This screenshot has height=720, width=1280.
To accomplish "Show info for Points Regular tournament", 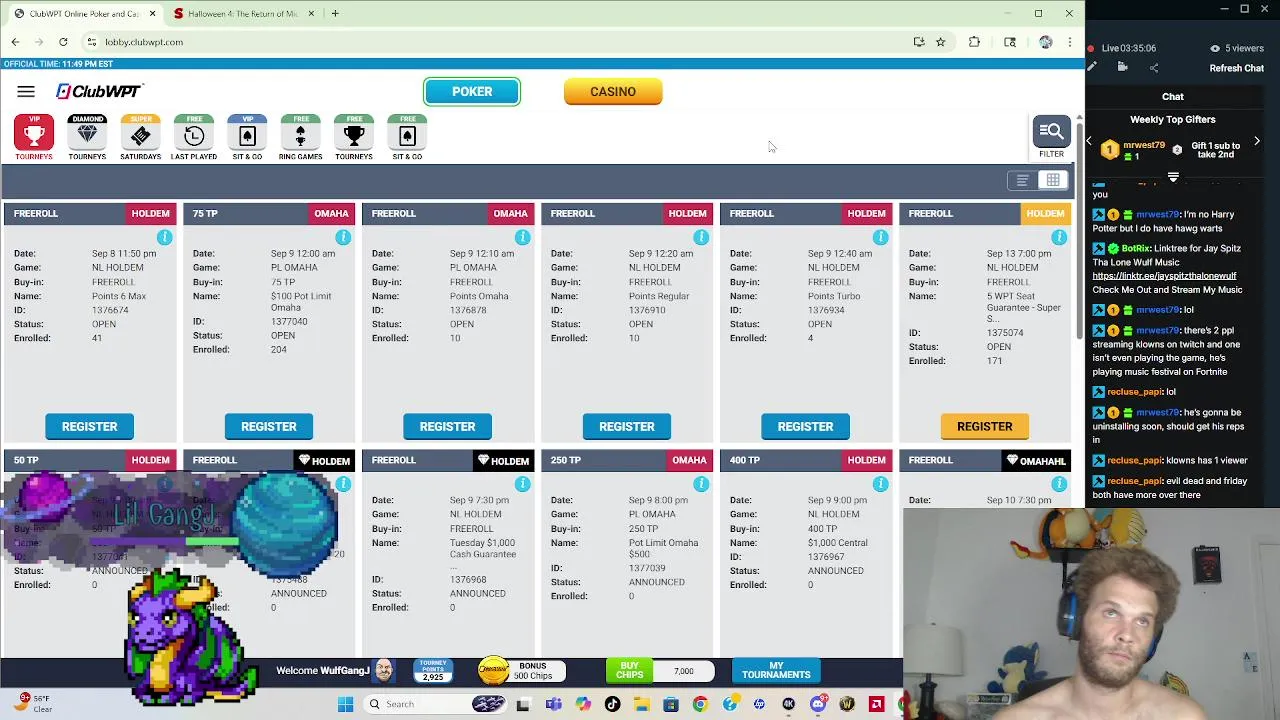I will (701, 237).
